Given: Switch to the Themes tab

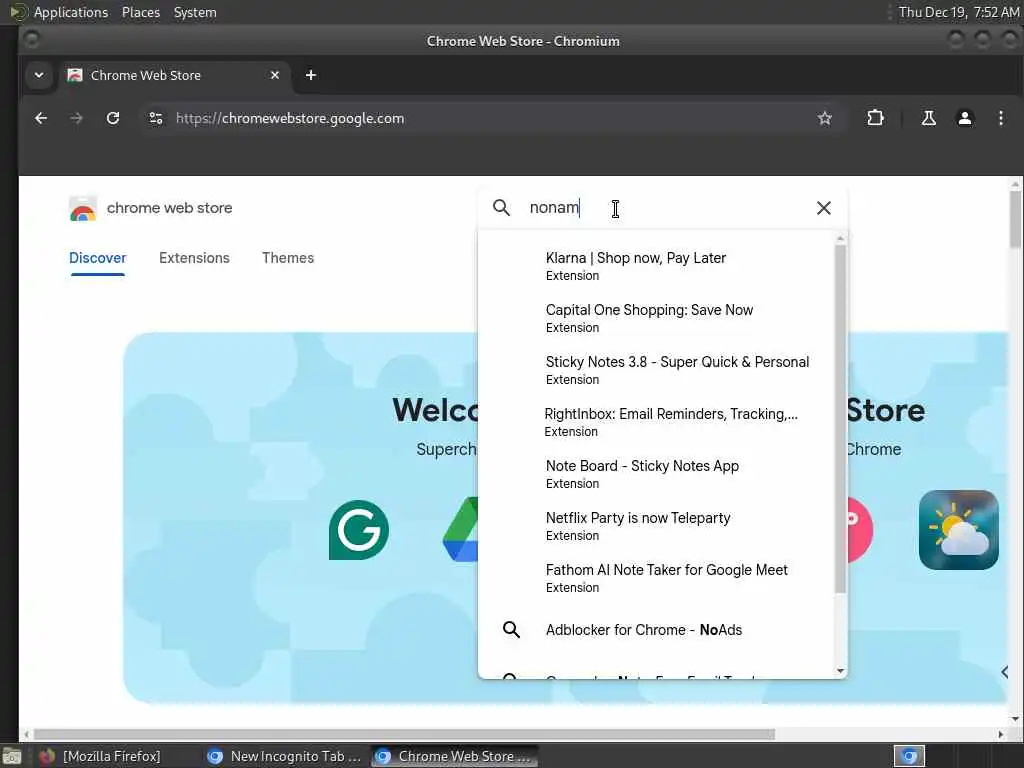Looking at the screenshot, I should pos(288,258).
